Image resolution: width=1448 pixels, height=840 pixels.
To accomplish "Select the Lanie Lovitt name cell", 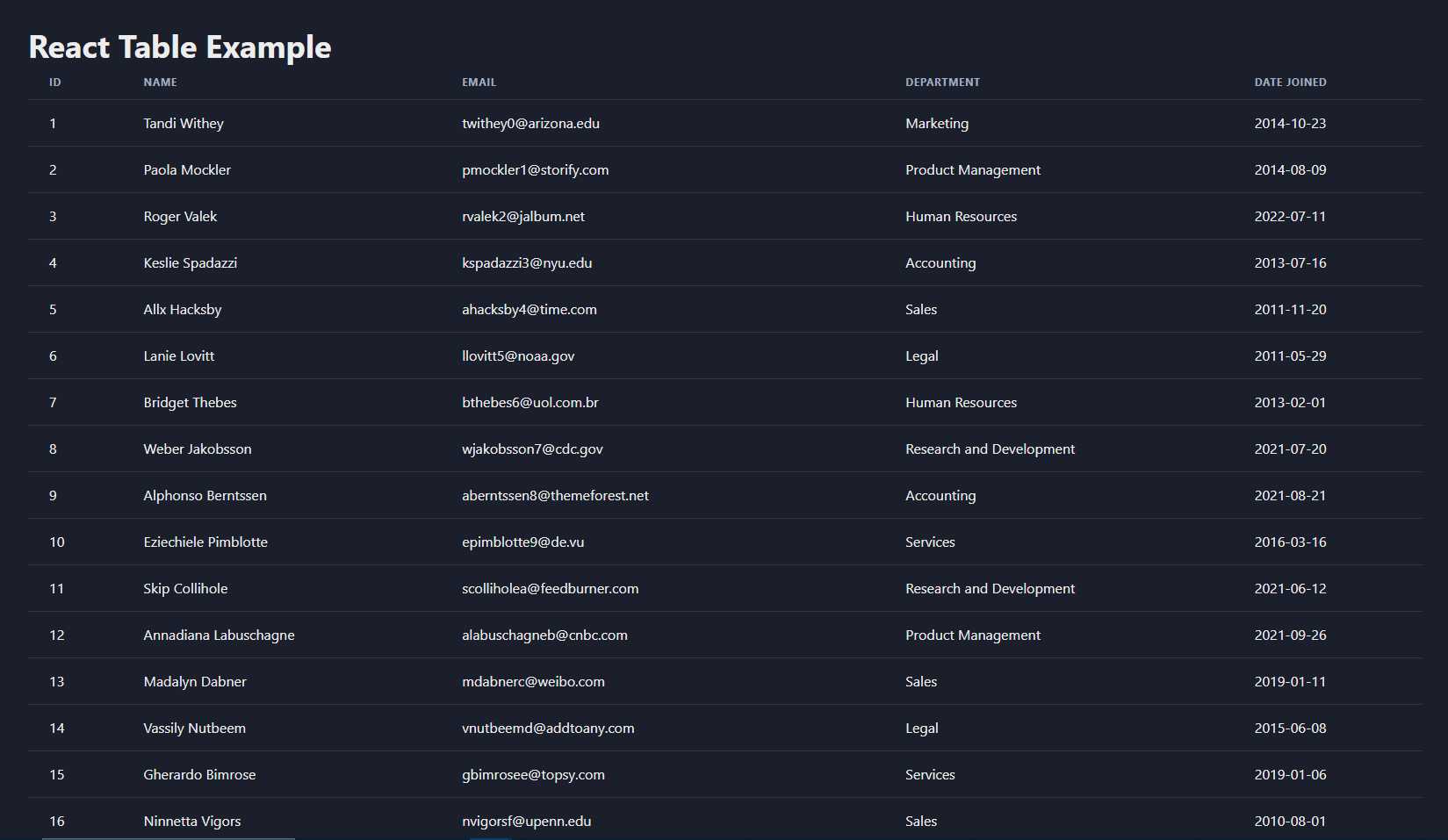I will point(179,356).
